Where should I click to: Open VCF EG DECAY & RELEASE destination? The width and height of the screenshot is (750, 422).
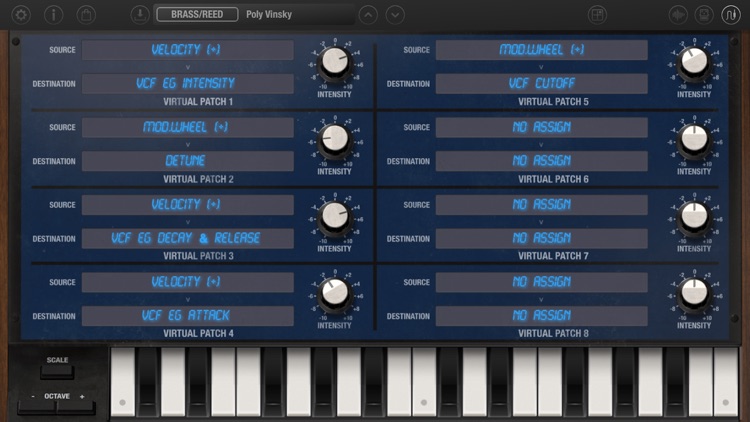(188, 238)
